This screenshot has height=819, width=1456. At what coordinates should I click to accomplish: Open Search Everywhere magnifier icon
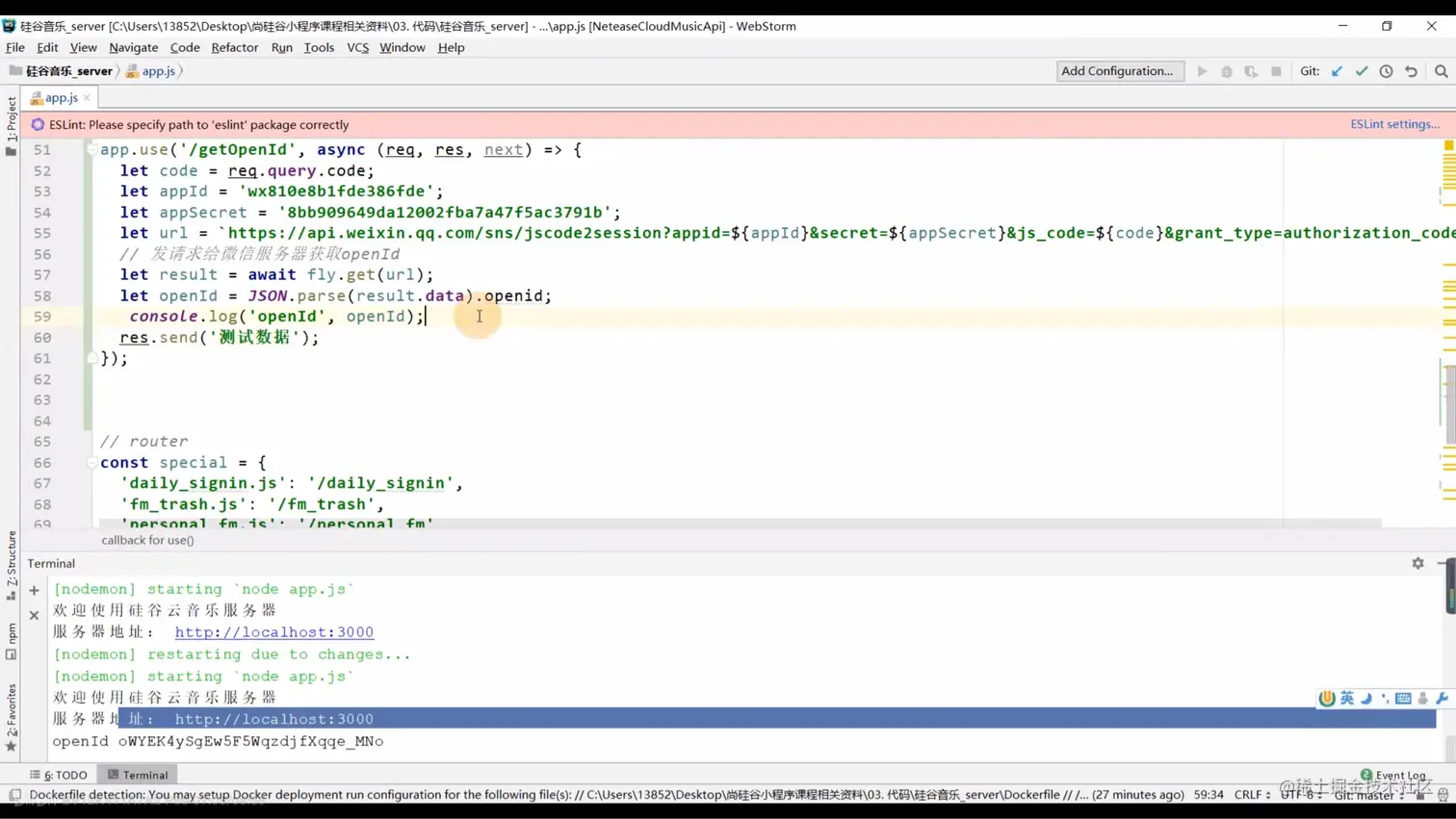click(1441, 71)
